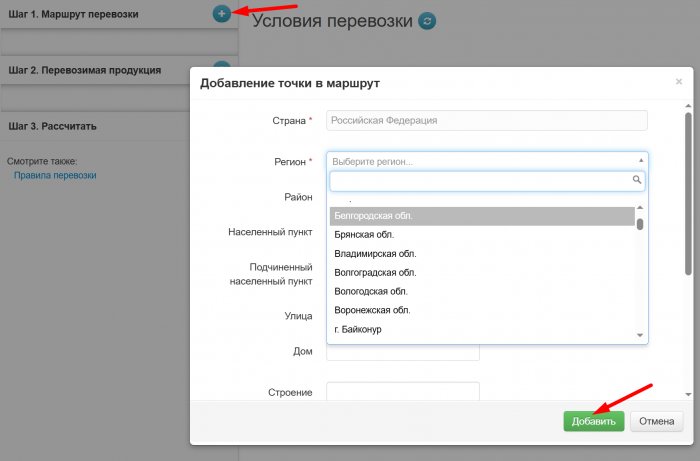Open the Правила перевозки link
This screenshot has height=461, width=700.
55,175
